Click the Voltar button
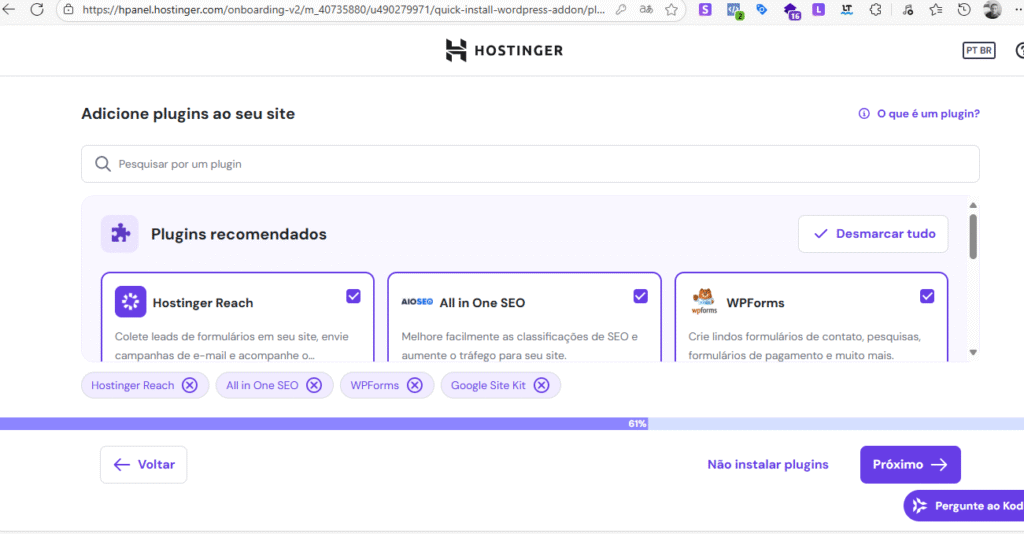Viewport: 1024px width, 534px height. (144, 465)
